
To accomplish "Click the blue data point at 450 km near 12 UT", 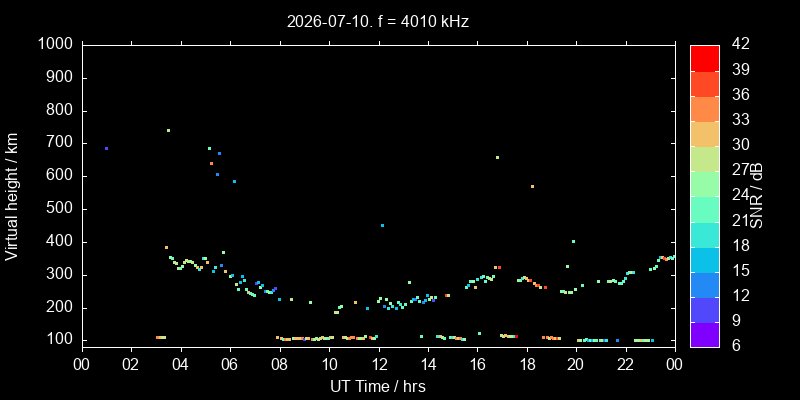I will tap(382, 225).
